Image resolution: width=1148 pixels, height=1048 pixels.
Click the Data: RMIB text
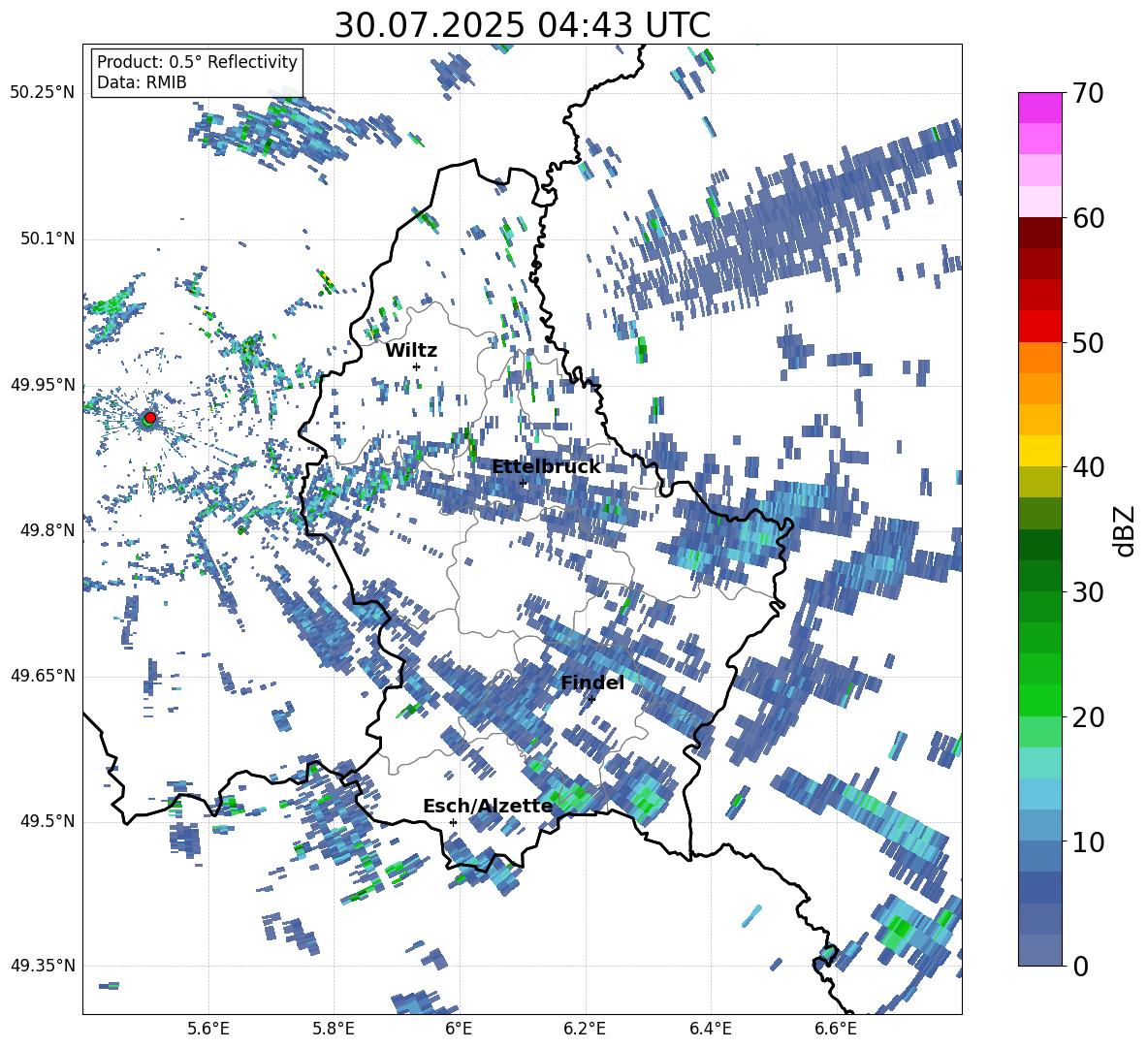click(142, 82)
